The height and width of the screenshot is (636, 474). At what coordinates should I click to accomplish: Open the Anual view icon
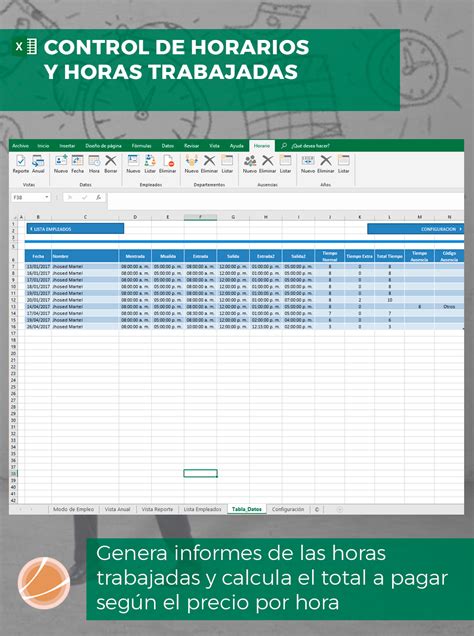coord(38,164)
